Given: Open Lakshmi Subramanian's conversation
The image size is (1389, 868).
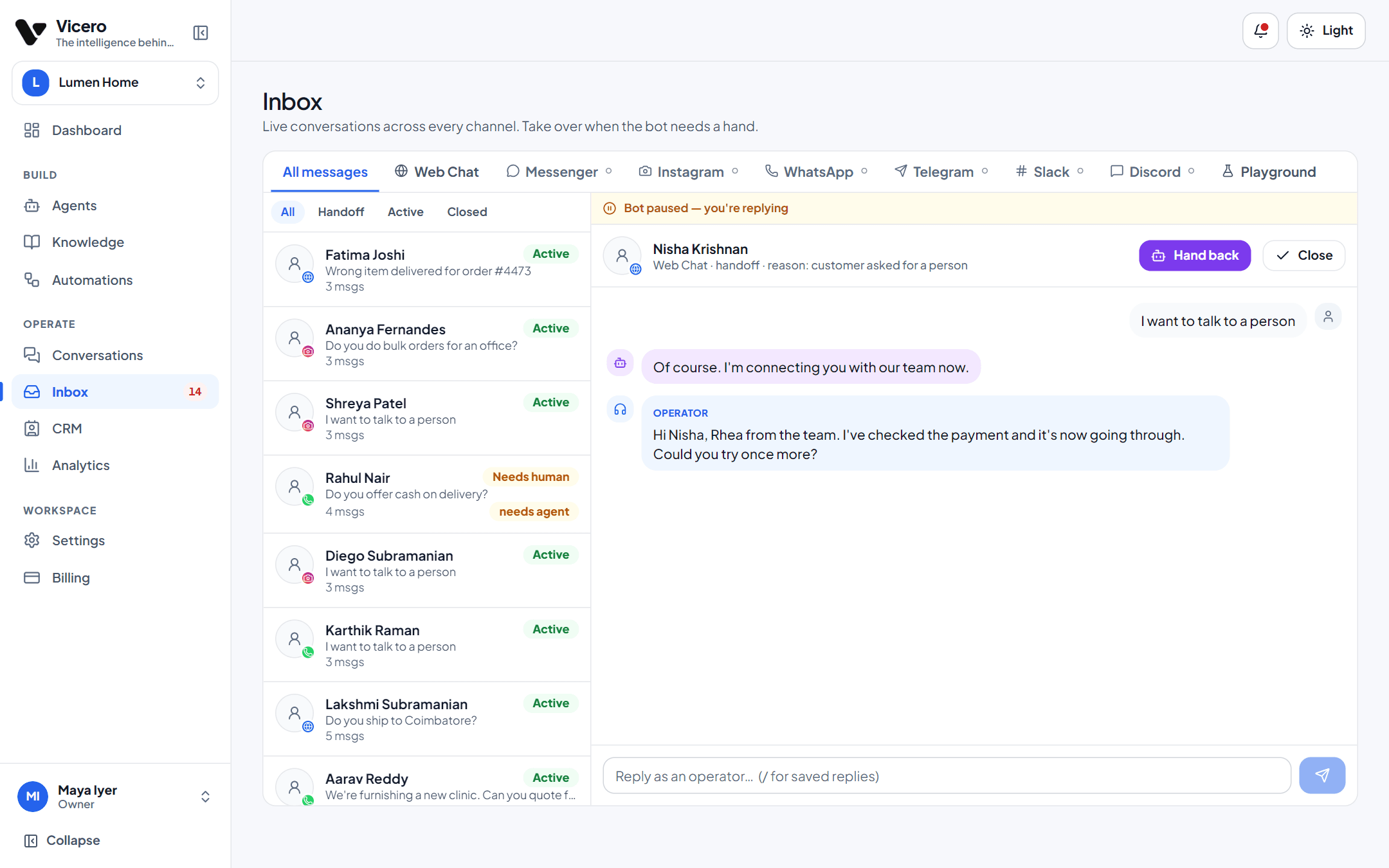Looking at the screenshot, I should [427, 719].
